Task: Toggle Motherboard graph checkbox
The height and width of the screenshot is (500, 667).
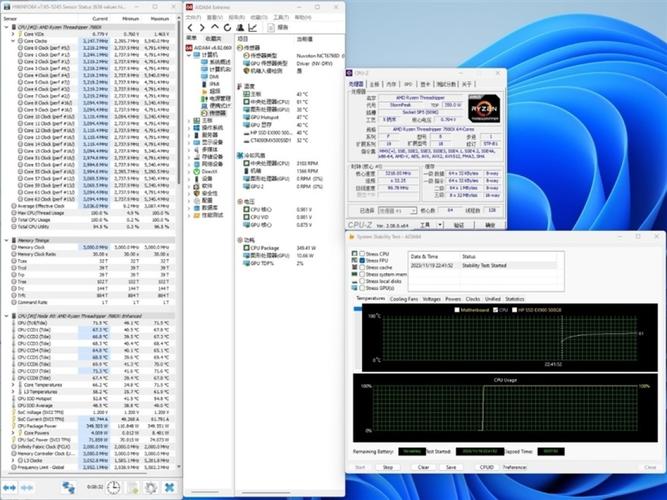Action: 457,310
